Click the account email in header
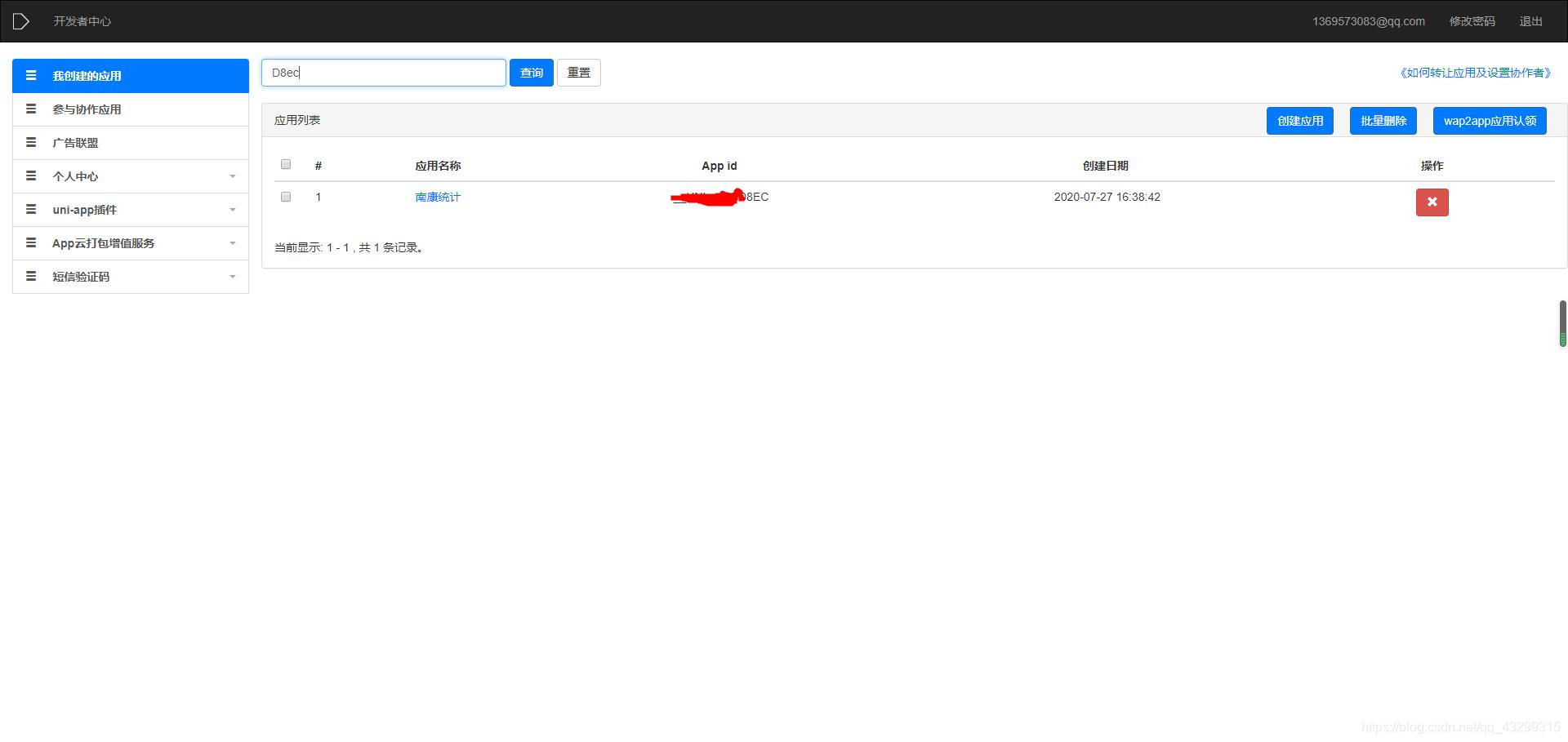Image resolution: width=1568 pixels, height=742 pixels. (x=1369, y=21)
